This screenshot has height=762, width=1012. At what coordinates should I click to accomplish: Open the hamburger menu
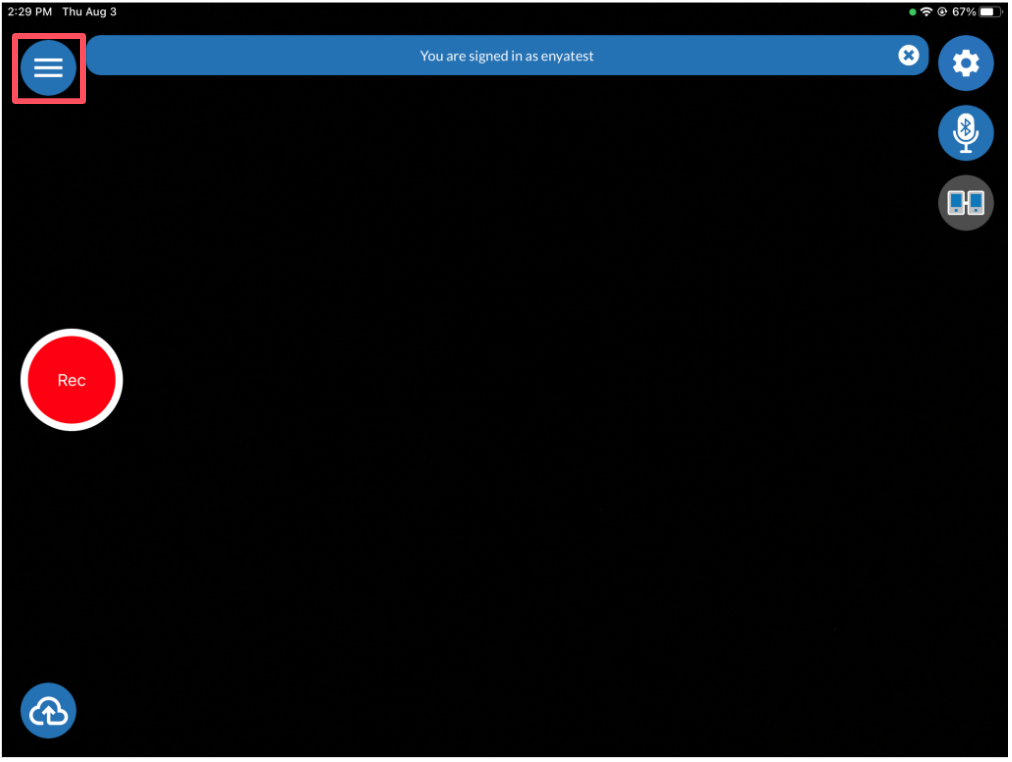pyautogui.click(x=48, y=68)
